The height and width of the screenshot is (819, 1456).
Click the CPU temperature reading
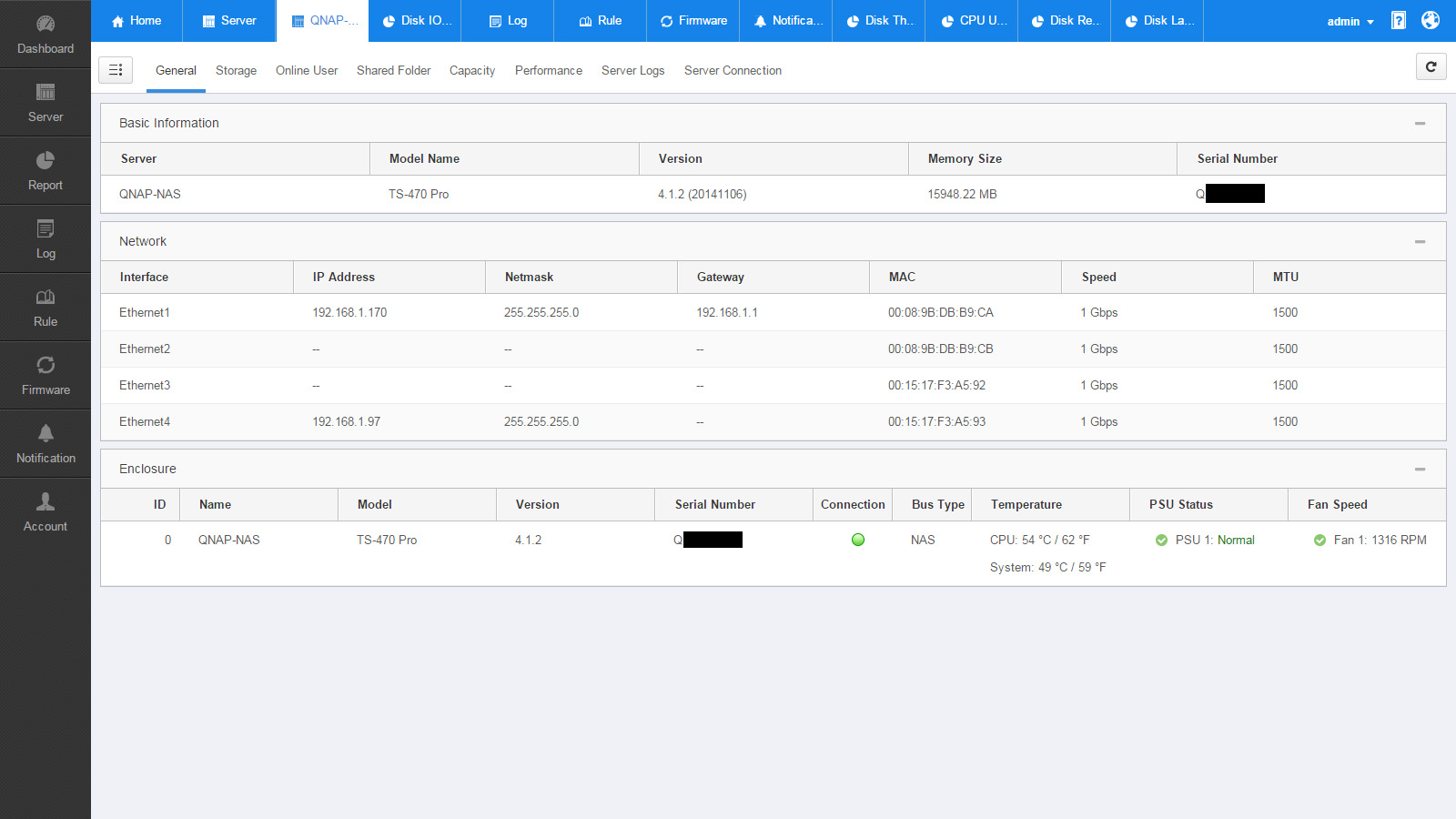pyautogui.click(x=1039, y=540)
